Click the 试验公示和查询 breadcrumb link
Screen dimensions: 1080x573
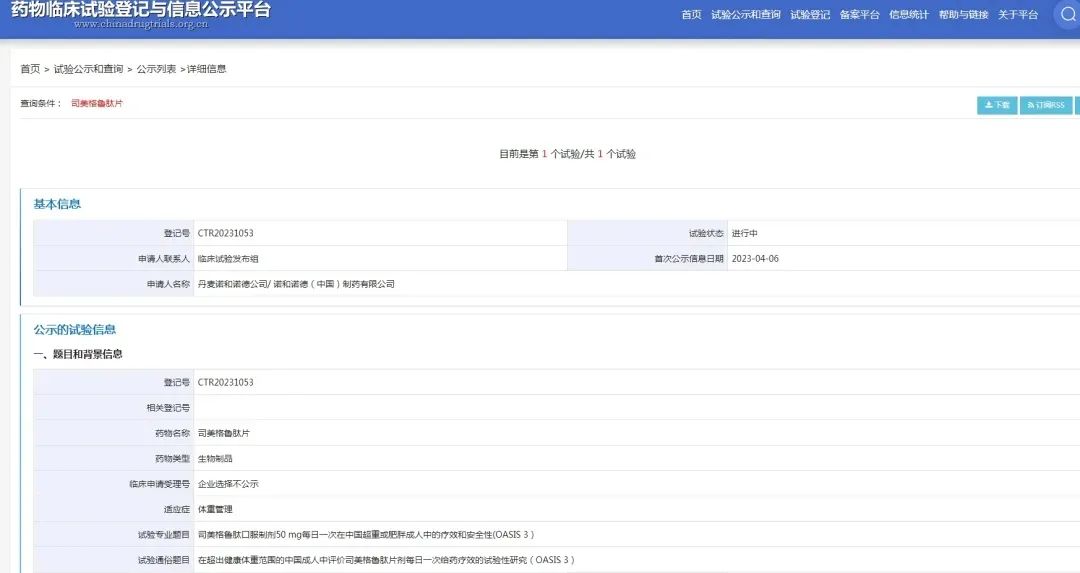(x=88, y=69)
